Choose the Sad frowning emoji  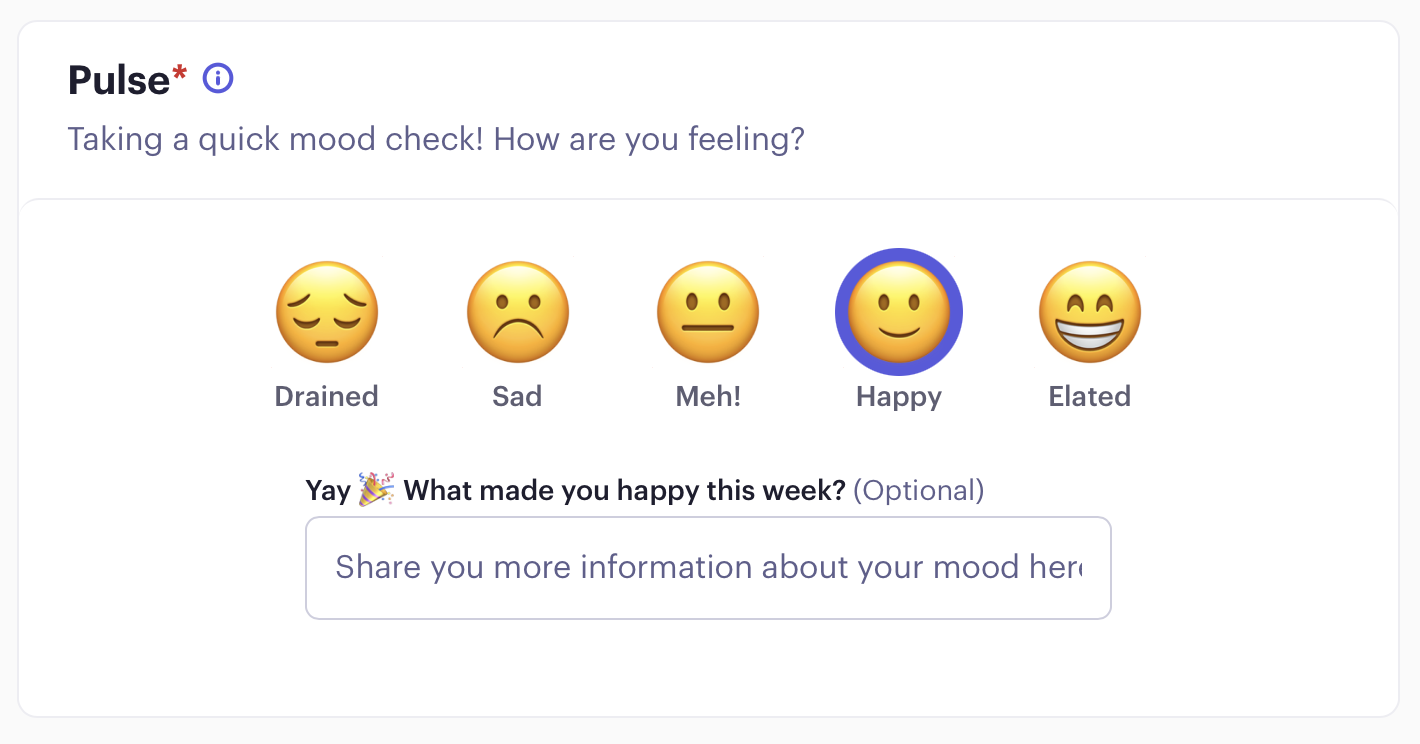pyautogui.click(x=518, y=312)
